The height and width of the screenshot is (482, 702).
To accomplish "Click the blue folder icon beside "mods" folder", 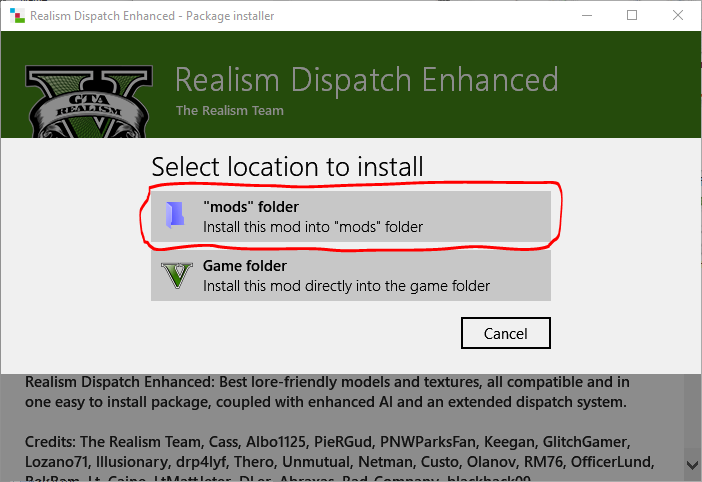I will 175,215.
